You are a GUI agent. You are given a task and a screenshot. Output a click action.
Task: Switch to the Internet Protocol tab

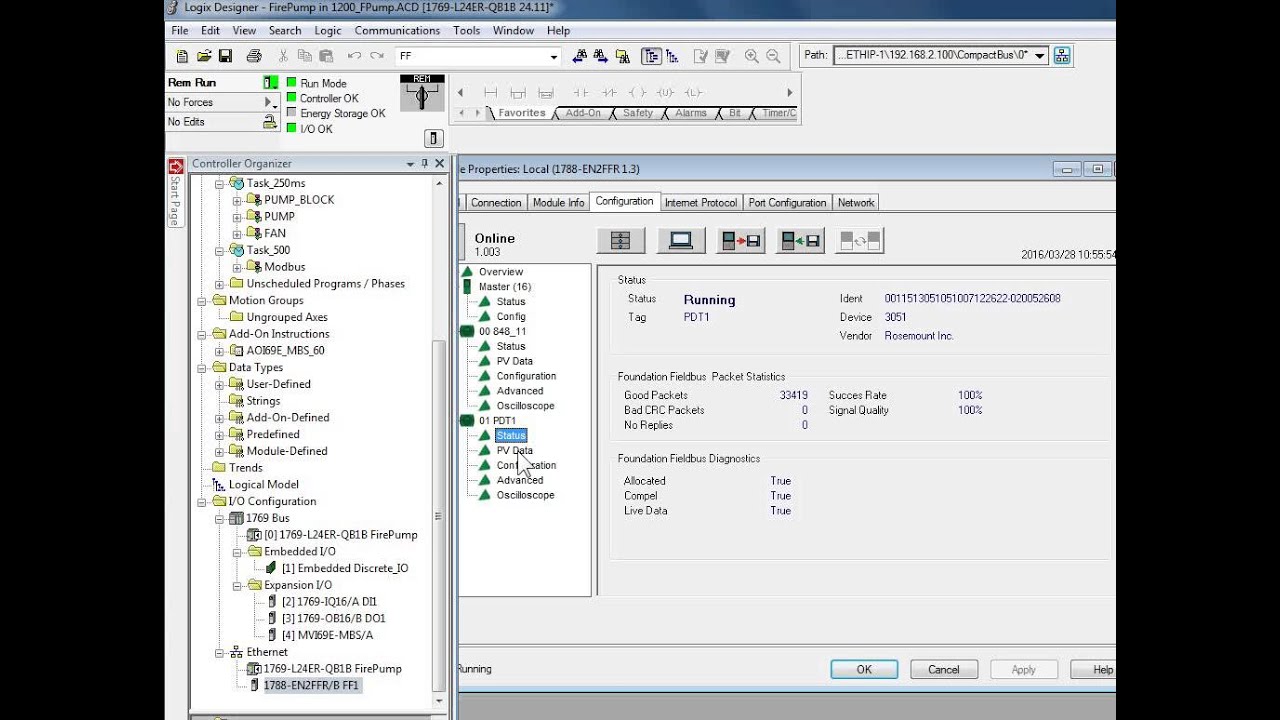pyautogui.click(x=701, y=202)
